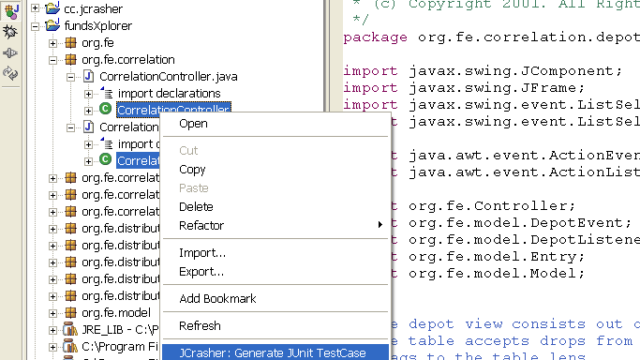Click the green class icon beside CorrelationController

[105, 109]
